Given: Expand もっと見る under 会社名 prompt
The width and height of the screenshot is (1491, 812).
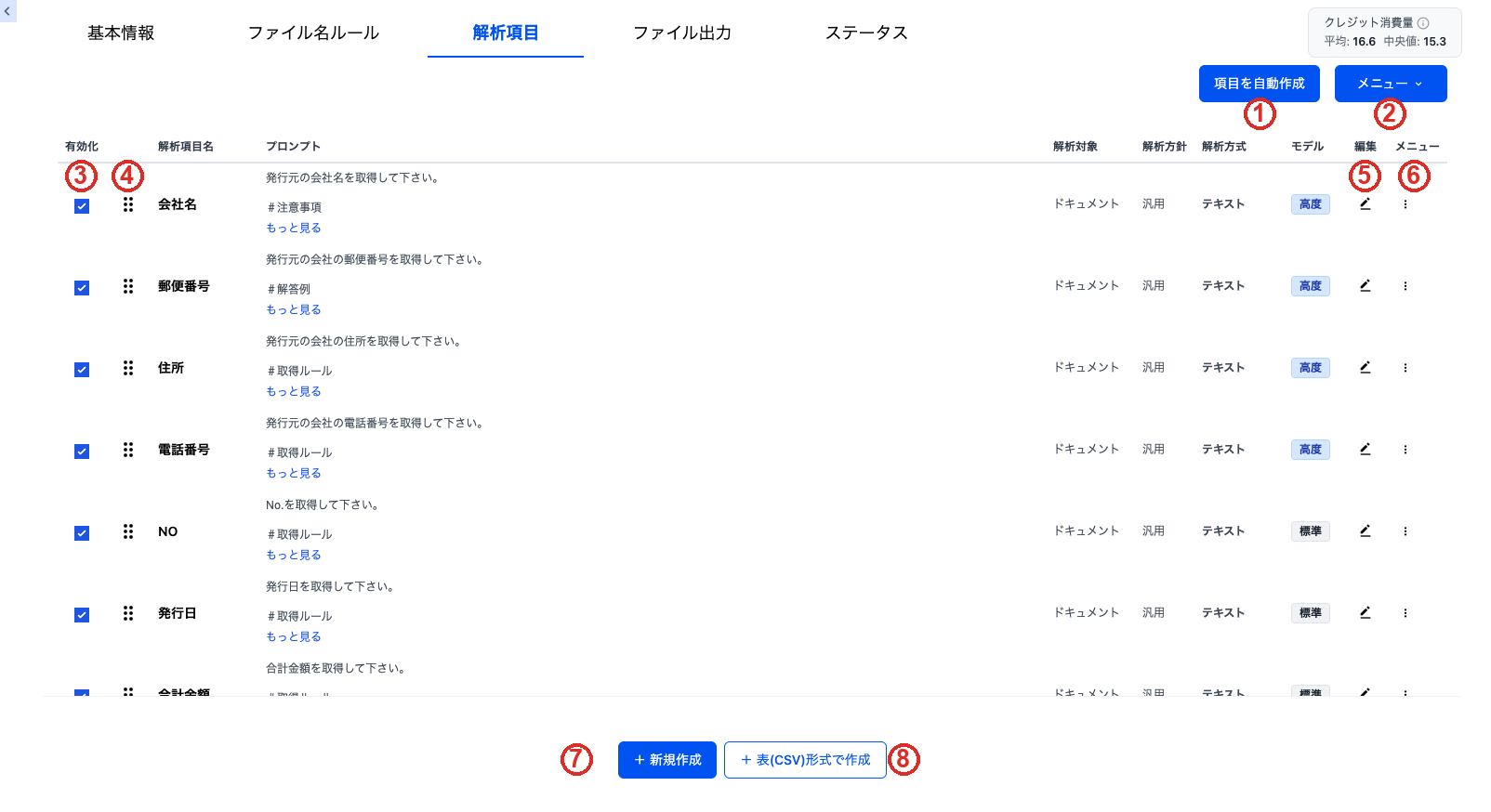Looking at the screenshot, I should coord(294,228).
